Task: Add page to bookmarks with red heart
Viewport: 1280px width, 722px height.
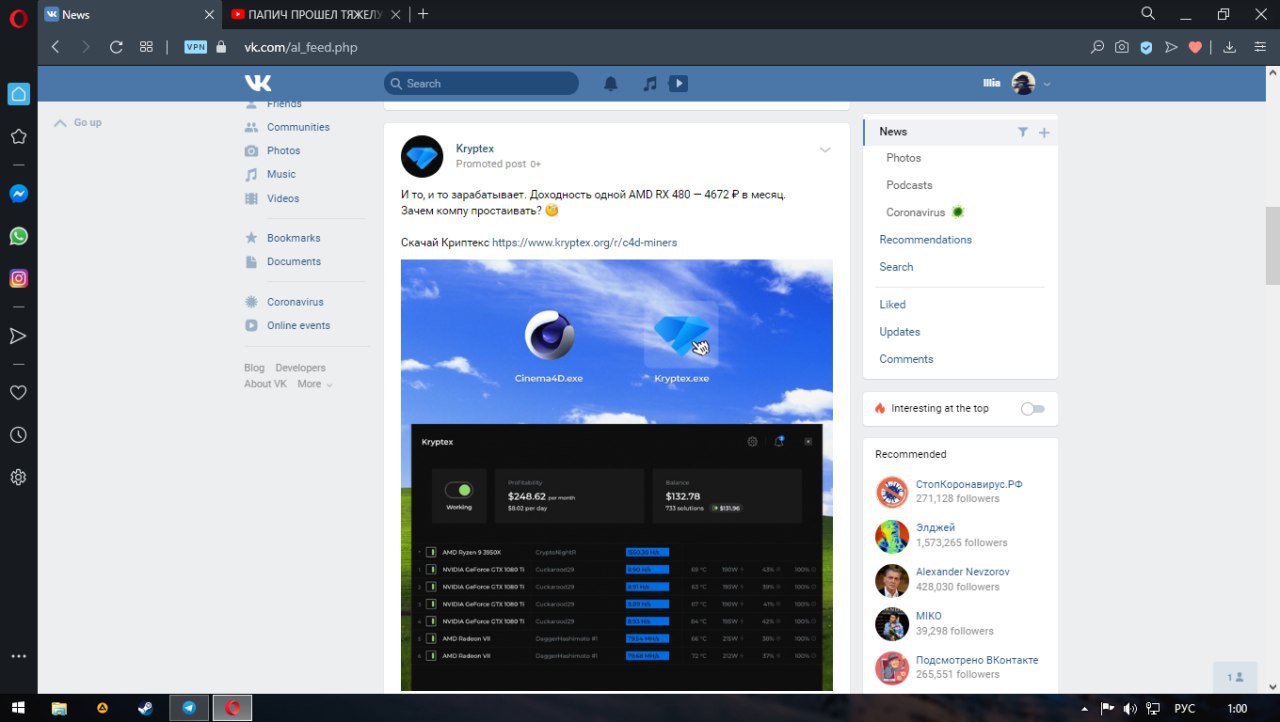Action: 1195,47
